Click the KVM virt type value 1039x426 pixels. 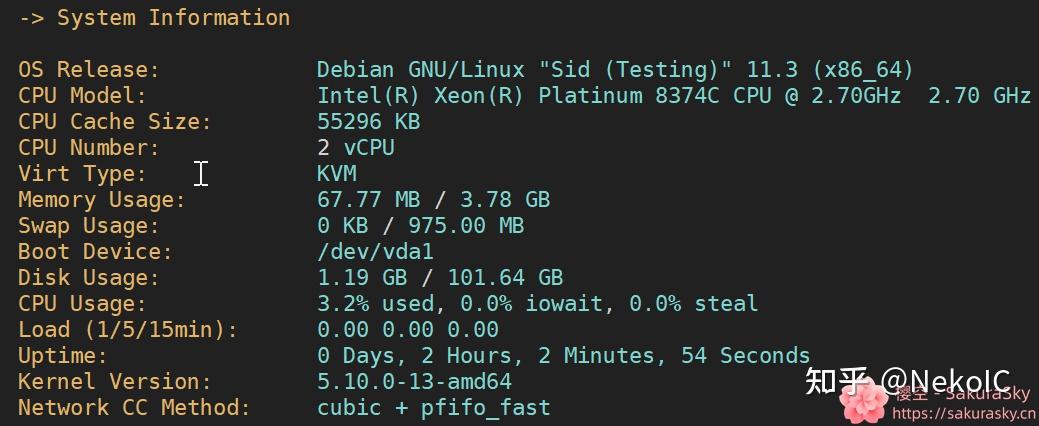coord(336,174)
